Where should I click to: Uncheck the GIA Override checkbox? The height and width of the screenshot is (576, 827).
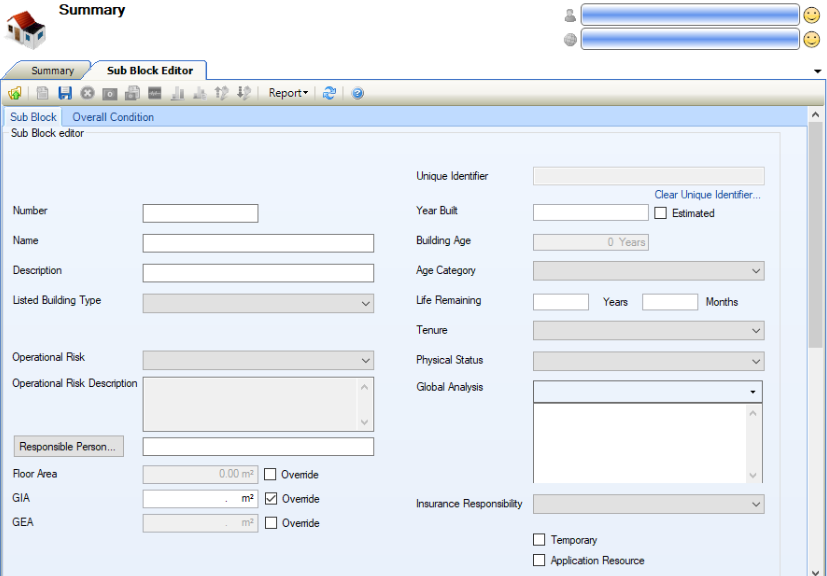(x=271, y=499)
